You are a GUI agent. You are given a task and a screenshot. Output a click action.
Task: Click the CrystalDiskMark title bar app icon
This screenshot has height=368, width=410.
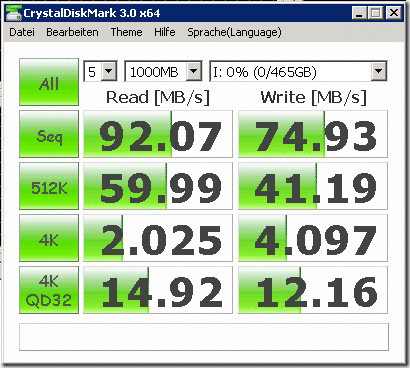tap(14, 13)
